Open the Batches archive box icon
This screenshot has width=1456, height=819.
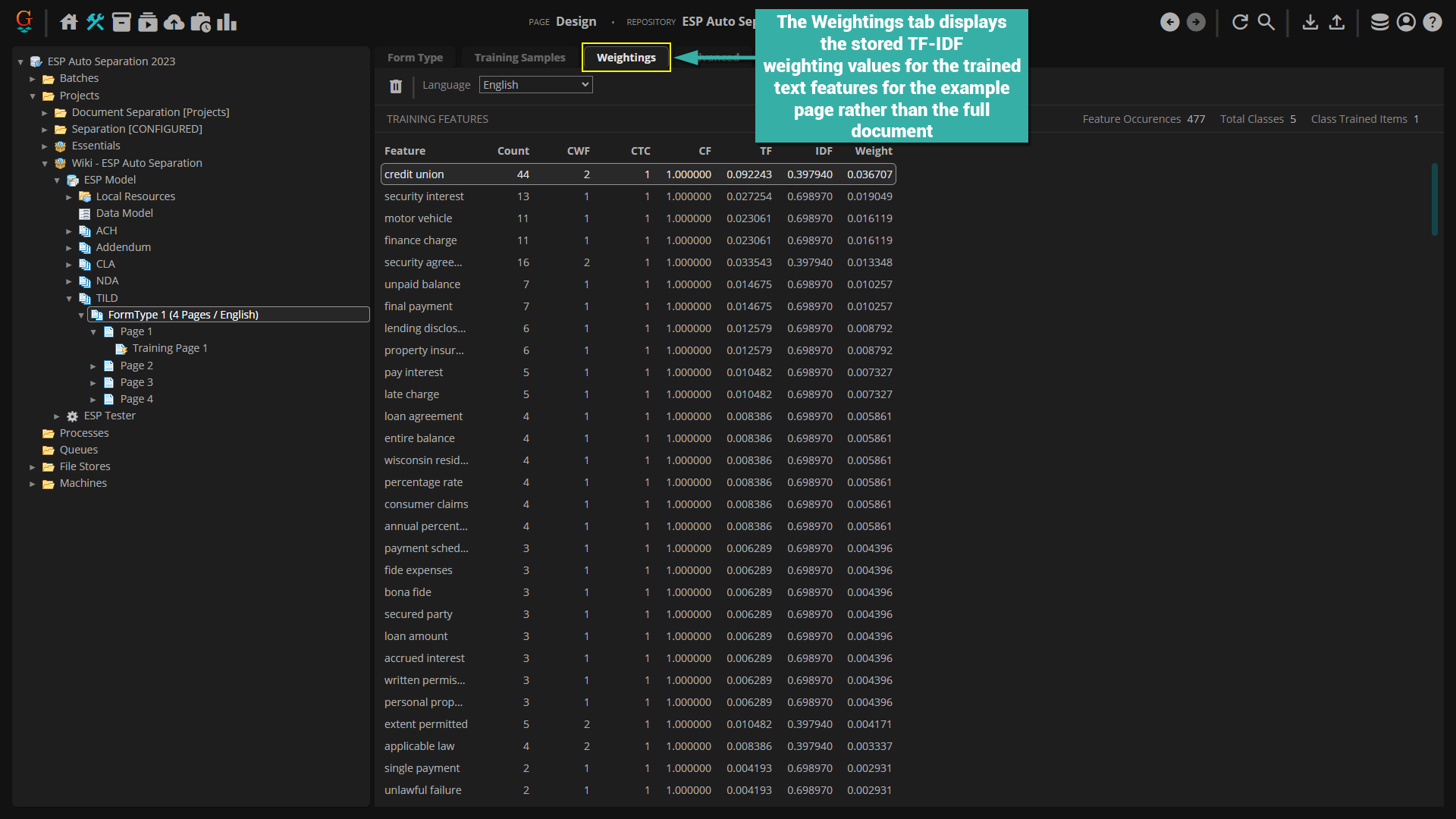(x=121, y=22)
